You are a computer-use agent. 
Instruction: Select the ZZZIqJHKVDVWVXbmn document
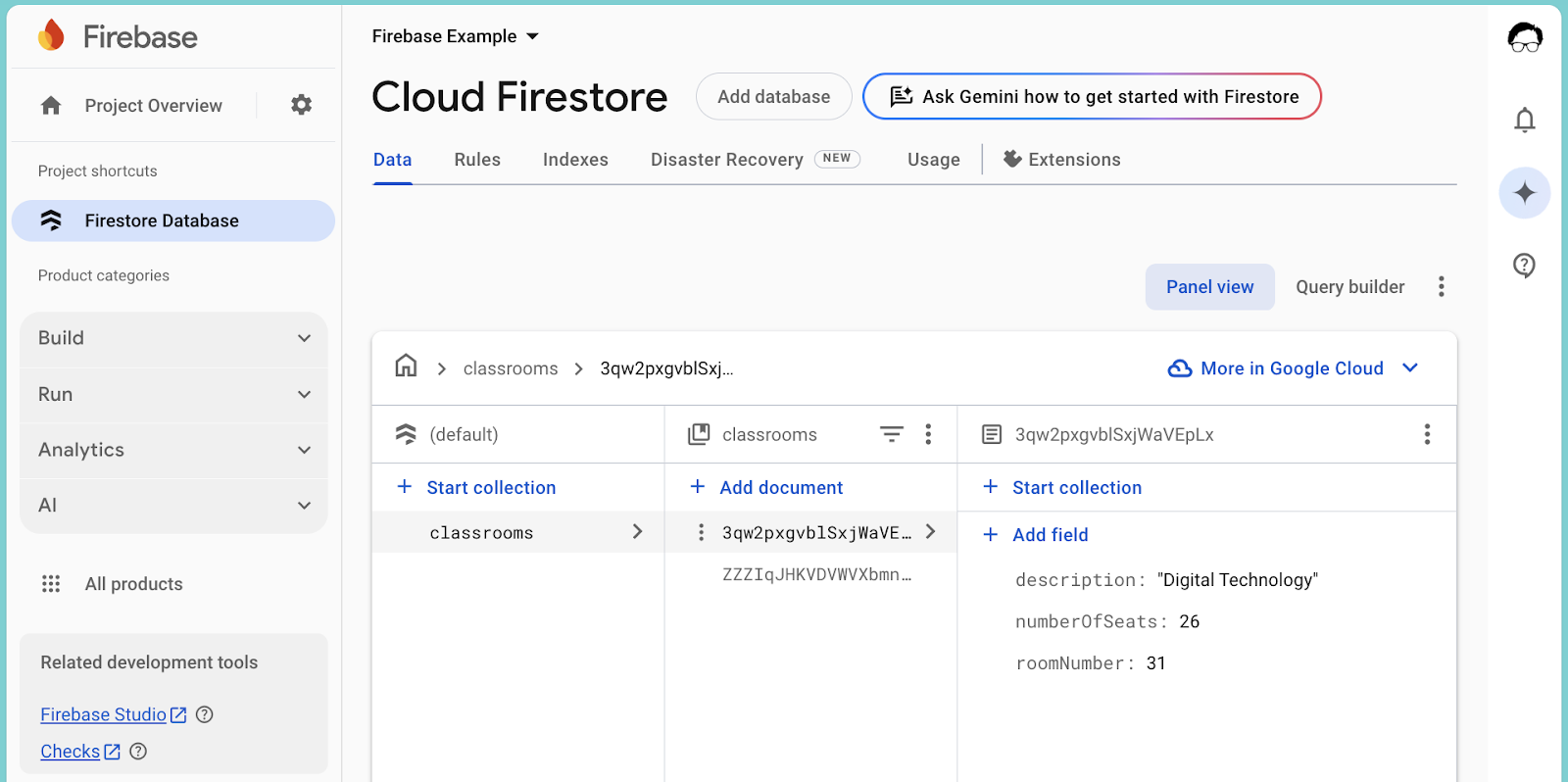816,574
